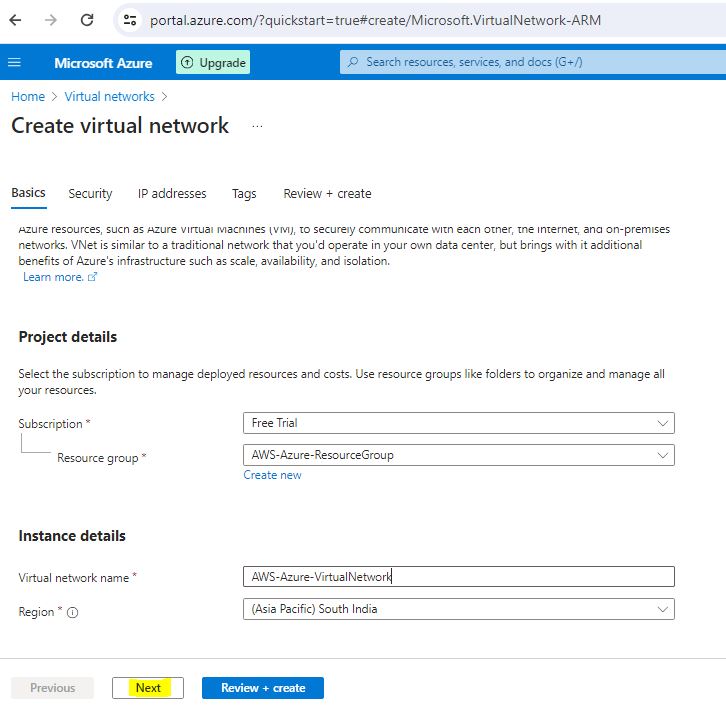This screenshot has height=710, width=726.
Task: Click the Azure search bar
Action: [x=530, y=62]
